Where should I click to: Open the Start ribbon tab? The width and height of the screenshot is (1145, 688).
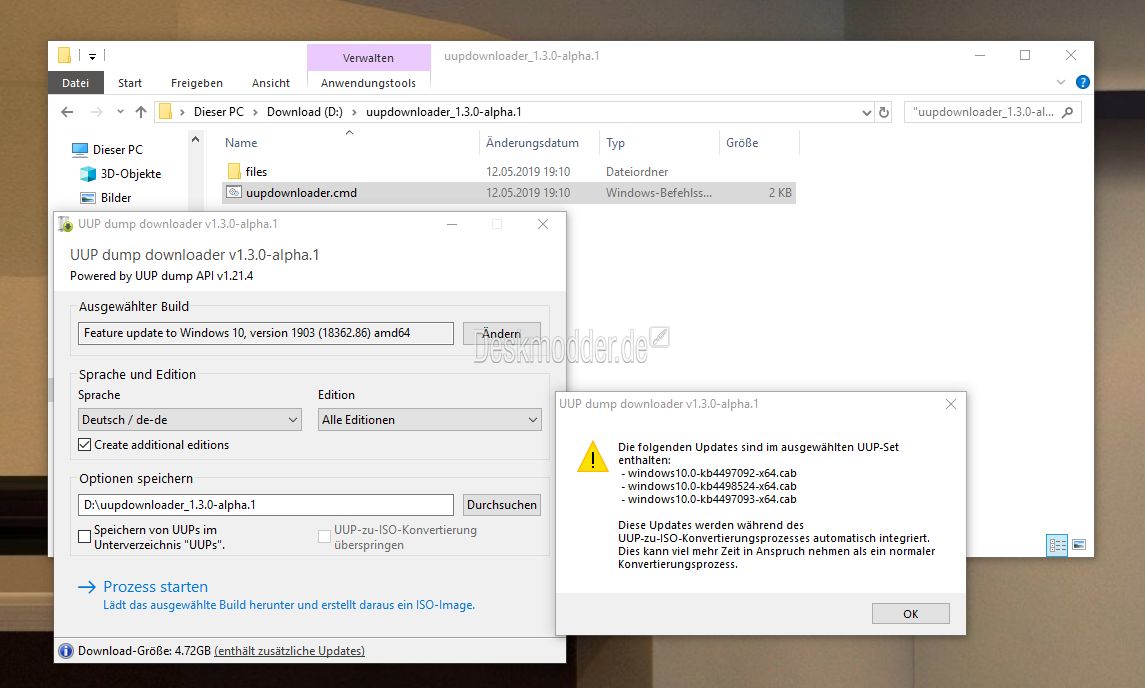click(130, 83)
